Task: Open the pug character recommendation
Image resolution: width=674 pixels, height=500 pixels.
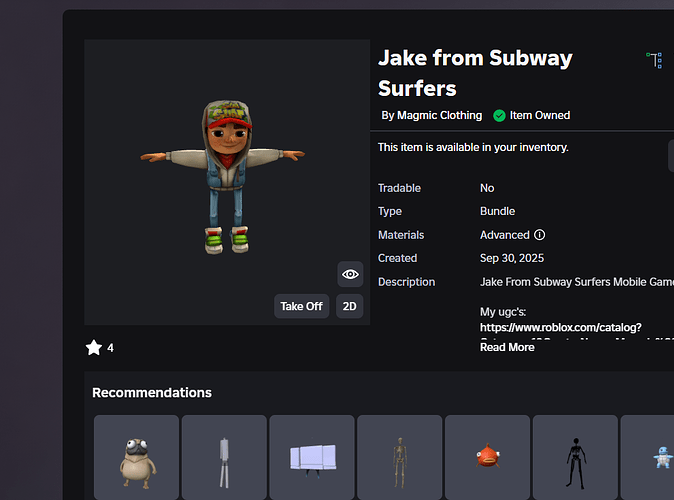Action: [x=137, y=457]
